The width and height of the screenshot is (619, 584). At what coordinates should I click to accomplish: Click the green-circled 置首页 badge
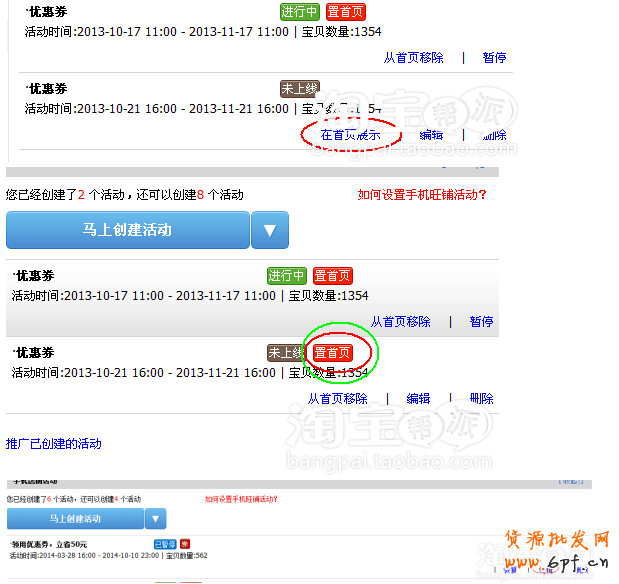[x=332, y=353]
